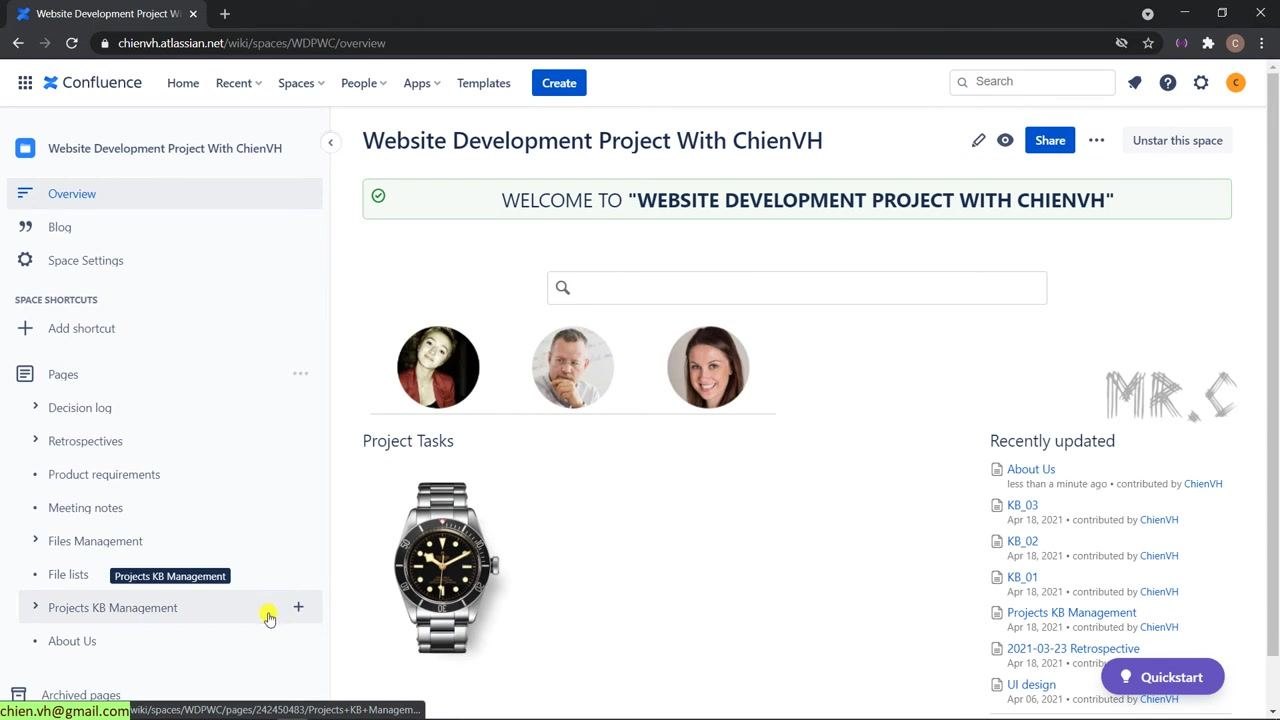The height and width of the screenshot is (720, 1280).
Task: Open the Pages ellipsis menu
Action: (x=300, y=374)
